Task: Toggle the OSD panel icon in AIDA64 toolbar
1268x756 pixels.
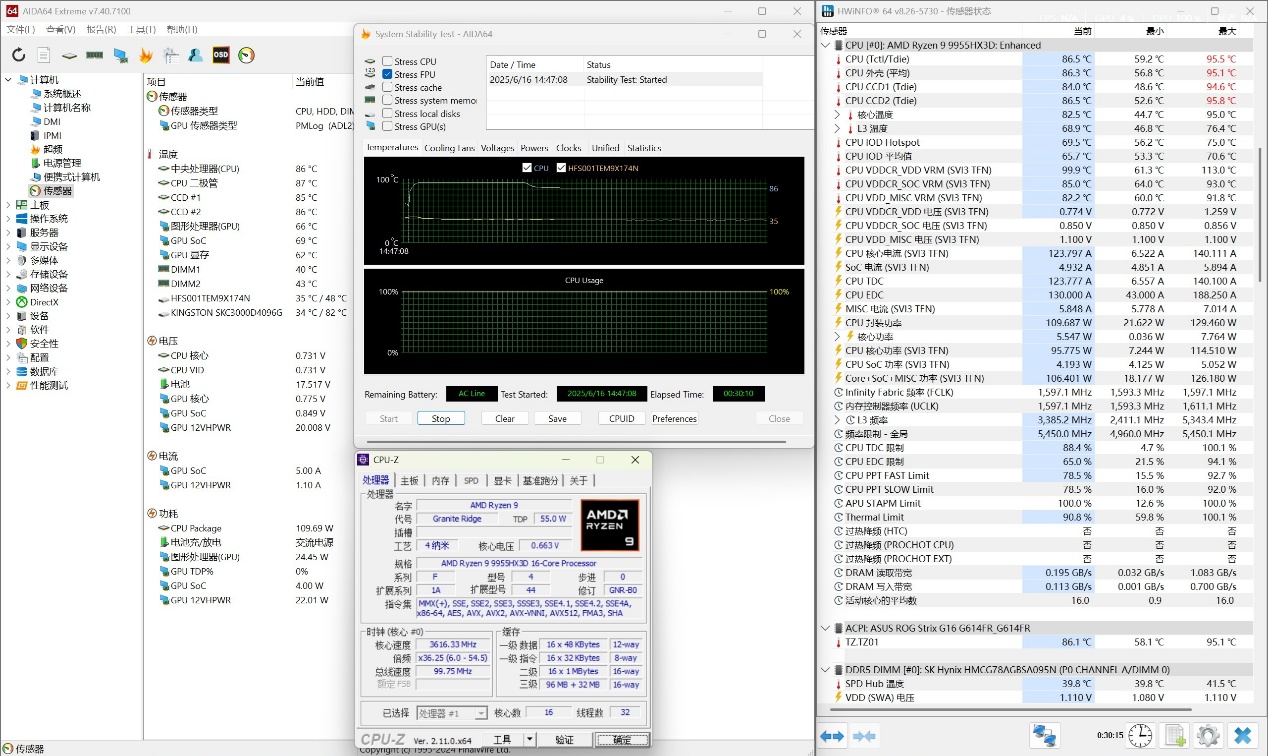Action: click(221, 55)
